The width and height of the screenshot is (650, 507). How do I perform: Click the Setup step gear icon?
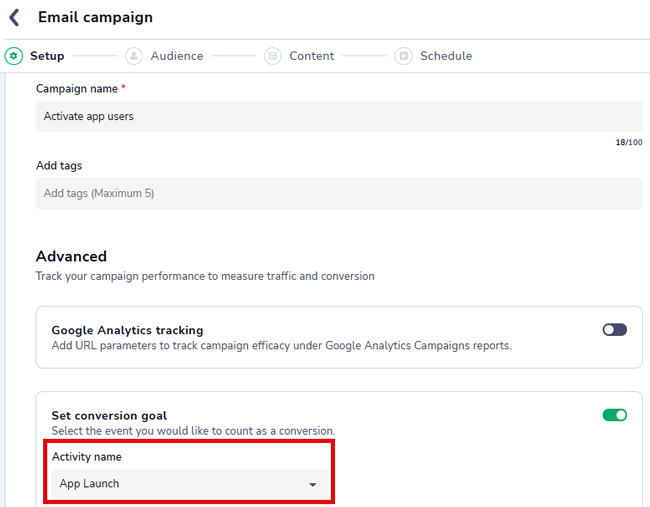[x=14, y=56]
